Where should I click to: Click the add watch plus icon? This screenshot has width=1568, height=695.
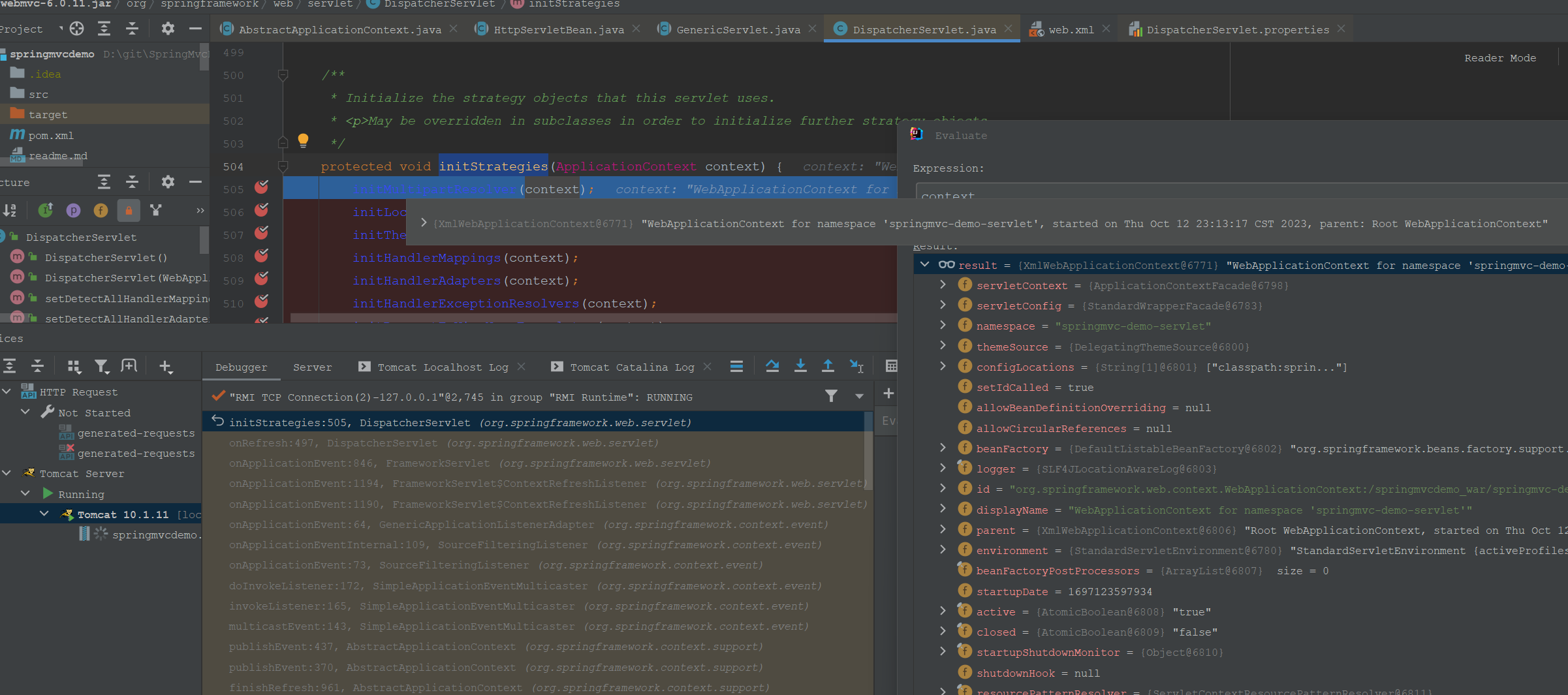(x=888, y=394)
